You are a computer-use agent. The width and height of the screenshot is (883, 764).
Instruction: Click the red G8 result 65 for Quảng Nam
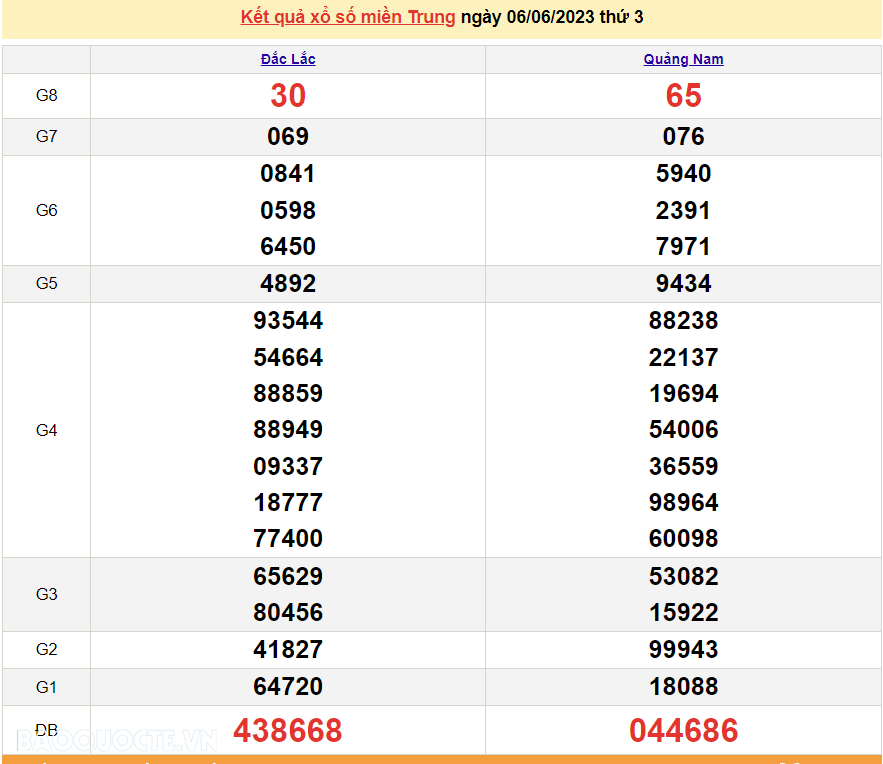pyautogui.click(x=683, y=96)
